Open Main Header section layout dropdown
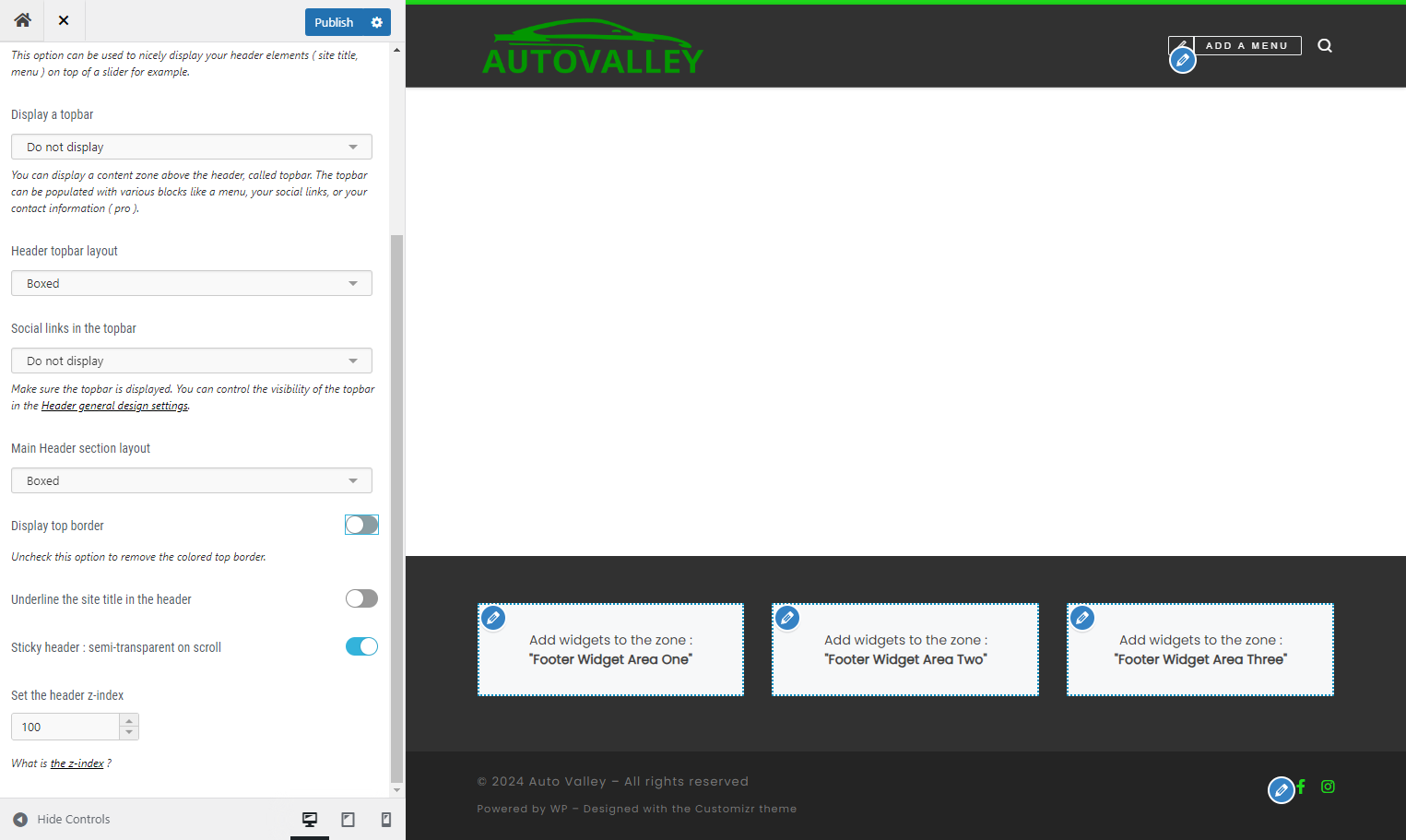Image resolution: width=1406 pixels, height=840 pixels. 192,480
